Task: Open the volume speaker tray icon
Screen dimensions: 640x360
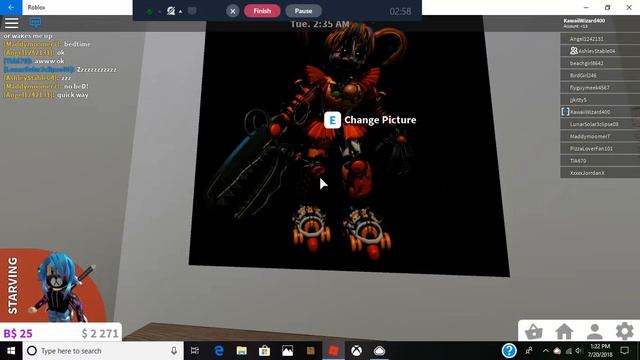Action: [579, 351]
